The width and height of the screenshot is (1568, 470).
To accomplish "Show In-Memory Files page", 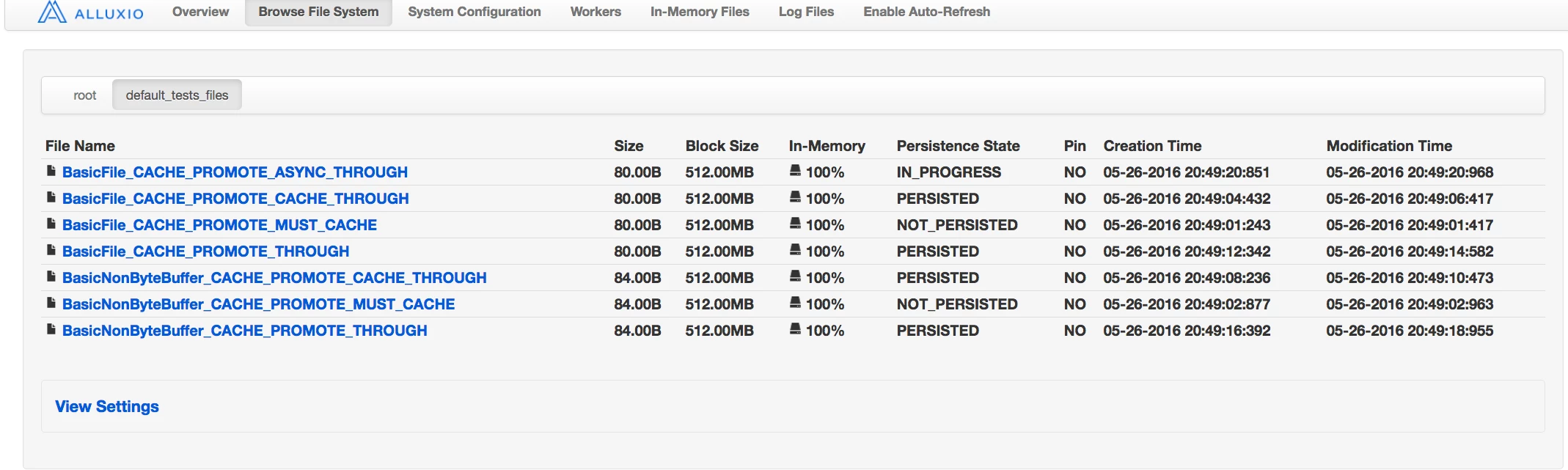I will tap(700, 12).
